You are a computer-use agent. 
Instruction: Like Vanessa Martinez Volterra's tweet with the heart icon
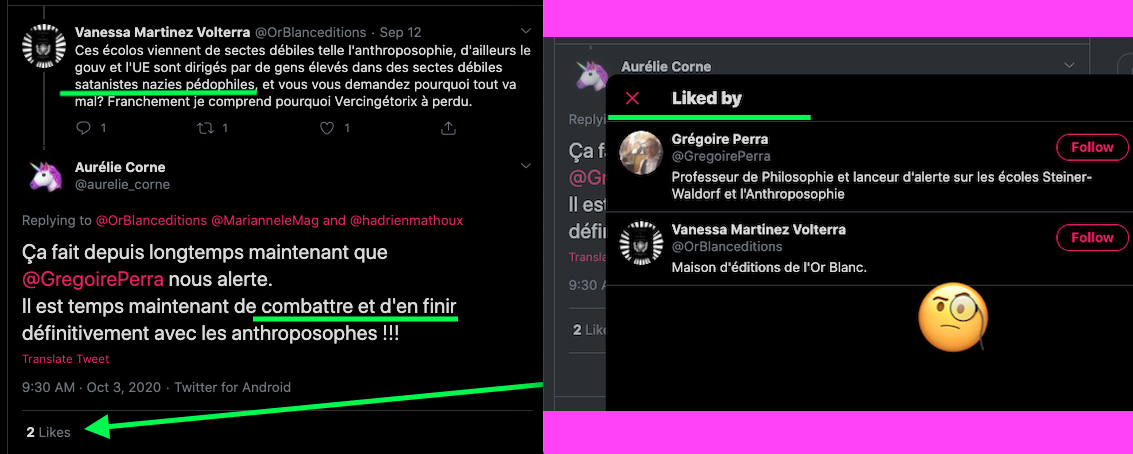(x=327, y=128)
